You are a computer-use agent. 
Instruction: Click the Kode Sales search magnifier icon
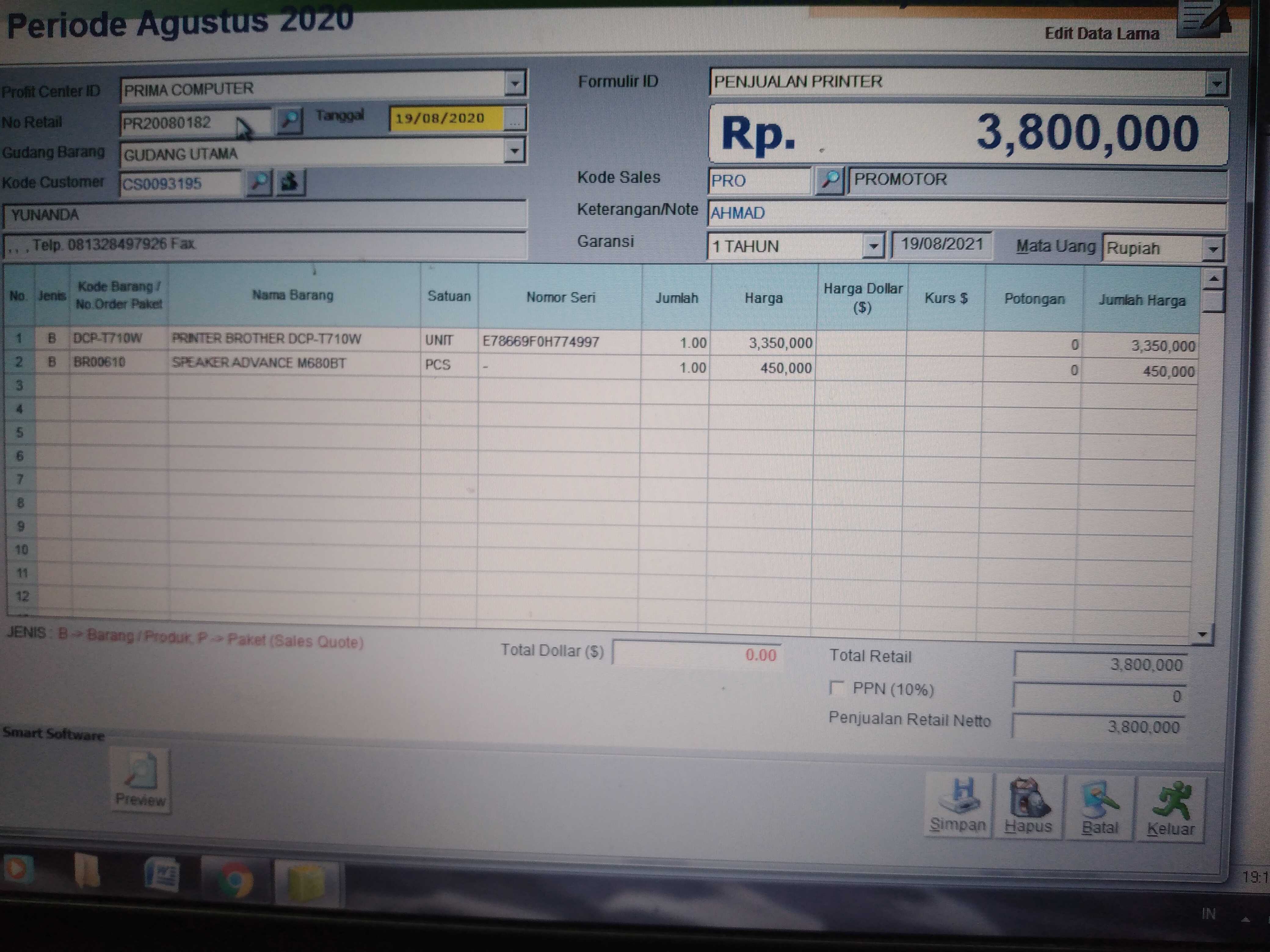pyautogui.click(x=829, y=181)
